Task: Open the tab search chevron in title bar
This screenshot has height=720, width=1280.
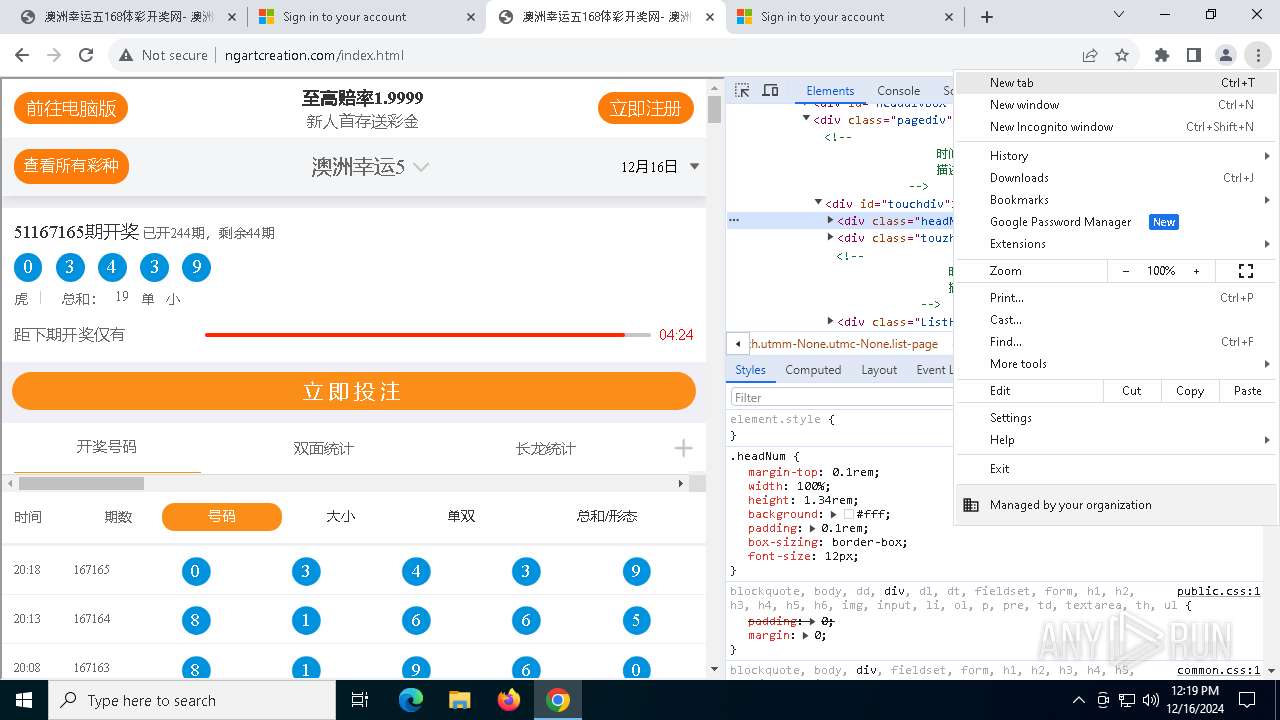Action: coord(1119,15)
